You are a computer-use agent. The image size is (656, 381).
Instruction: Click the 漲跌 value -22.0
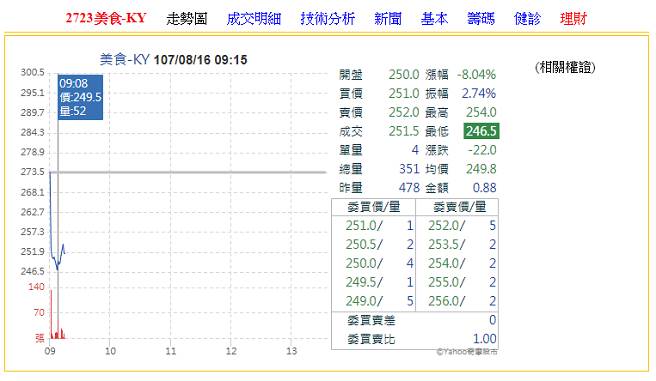[482, 150]
